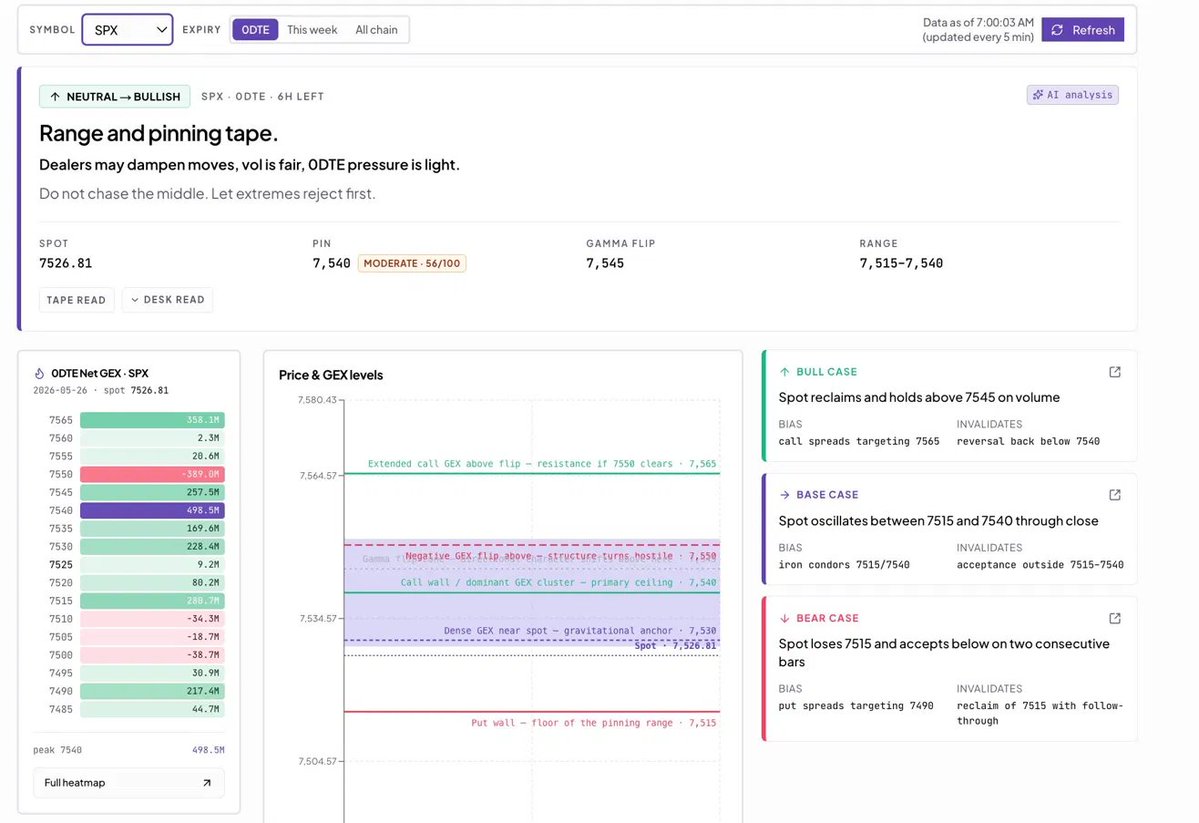
Task: Click 'call spreads targeting 7565' bias
Action: (x=859, y=441)
